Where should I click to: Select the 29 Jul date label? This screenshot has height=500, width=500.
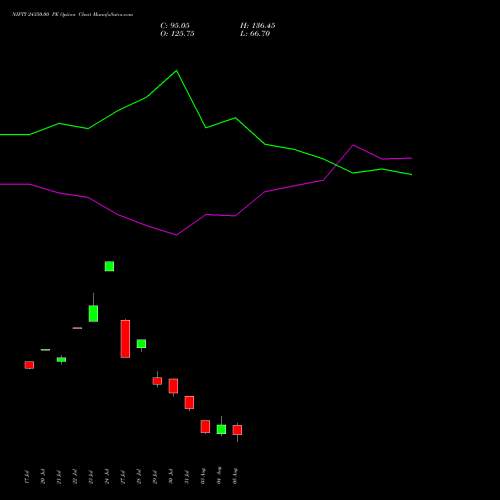click(x=155, y=476)
